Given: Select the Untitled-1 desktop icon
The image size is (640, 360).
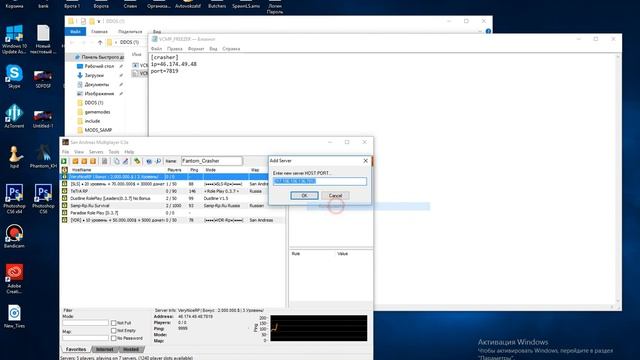Looking at the screenshot, I should [x=43, y=119].
